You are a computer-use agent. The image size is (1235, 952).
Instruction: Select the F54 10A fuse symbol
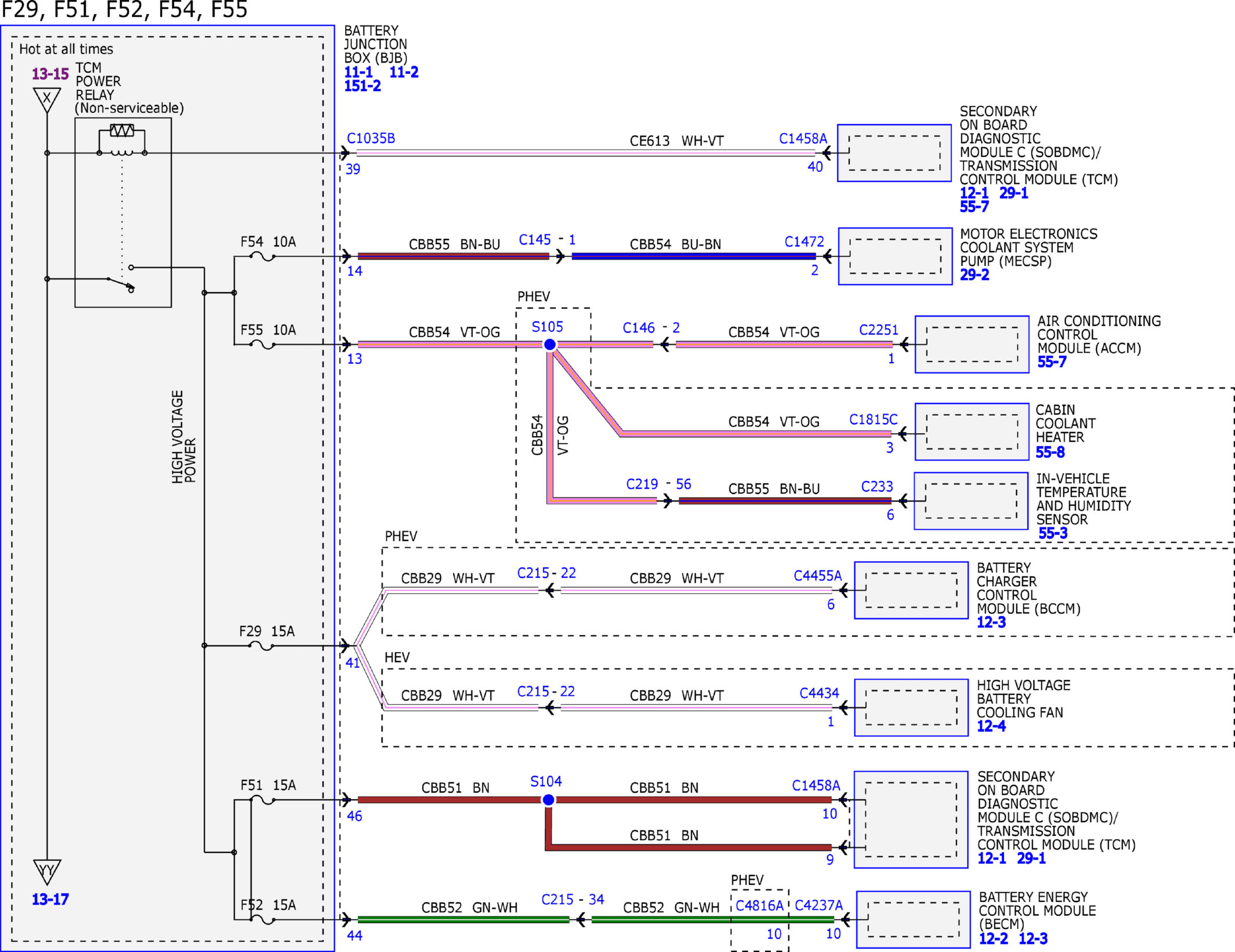tap(262, 256)
